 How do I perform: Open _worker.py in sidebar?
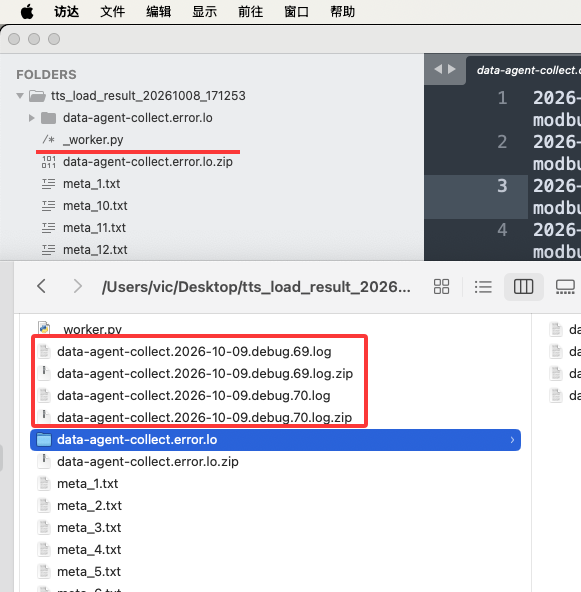point(93,140)
